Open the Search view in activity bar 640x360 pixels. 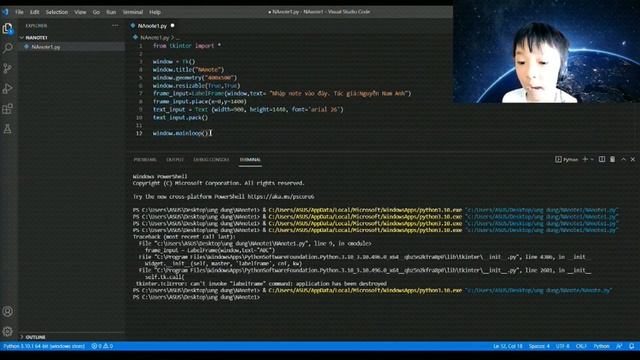pos(8,48)
